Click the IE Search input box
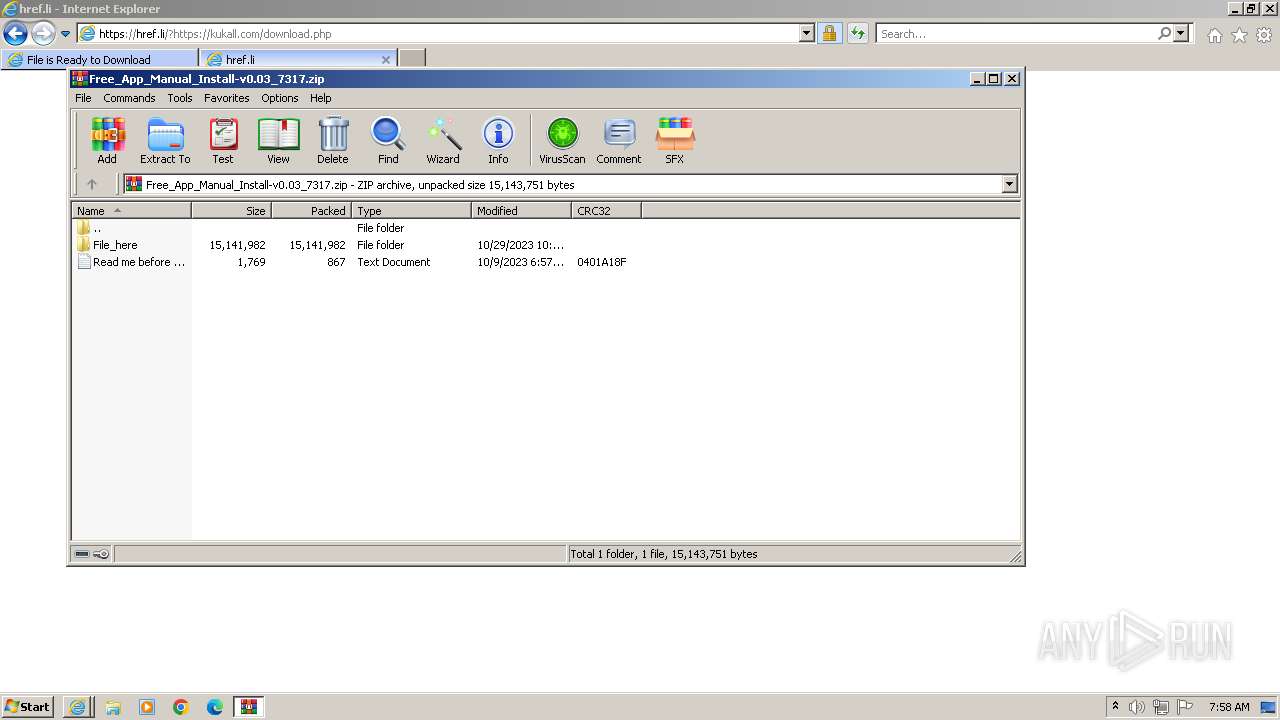This screenshot has height=720, width=1280. (1016, 33)
